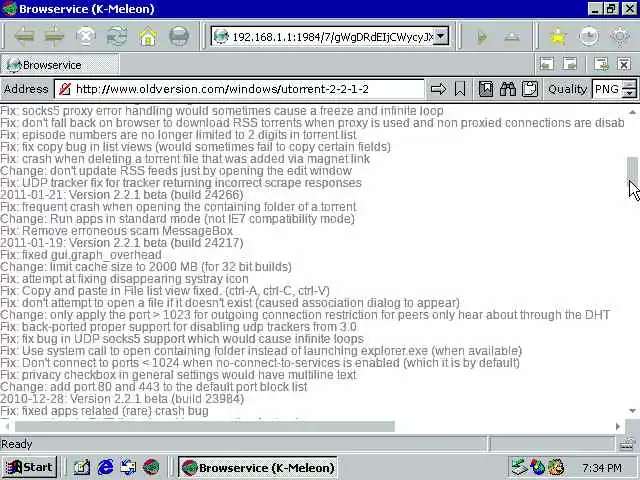Viewport: 640px width, 480px height.
Task: Click the Address field with oldversion.com URL
Action: point(239,89)
